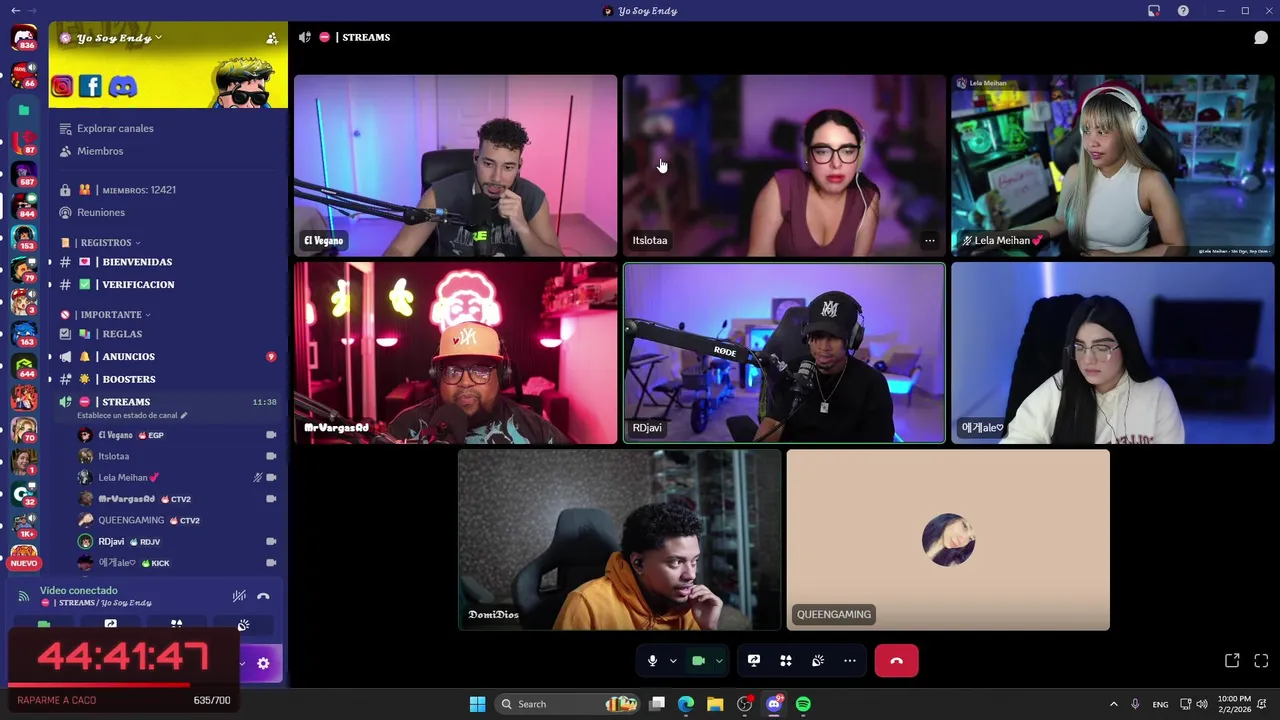Open the soundboard in call control bar
Viewport: 1280px width, 720px height.
tap(818, 661)
